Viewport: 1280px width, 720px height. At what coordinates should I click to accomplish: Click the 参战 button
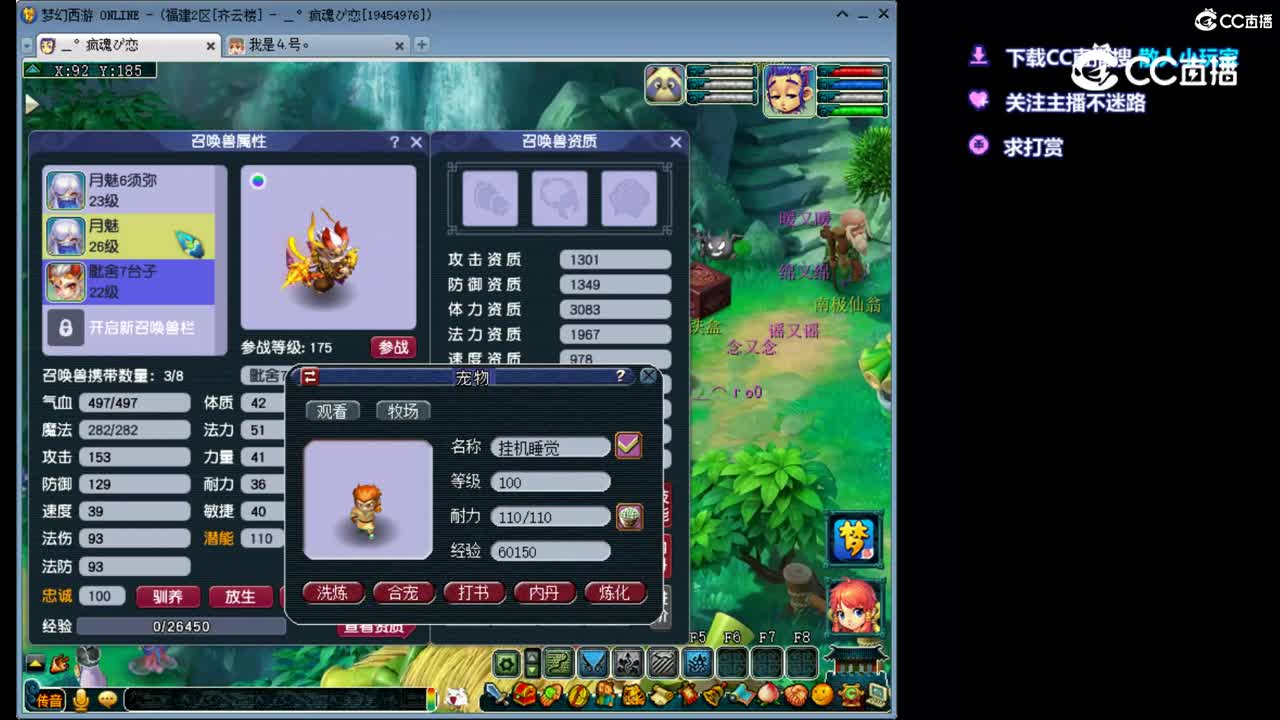coord(393,347)
